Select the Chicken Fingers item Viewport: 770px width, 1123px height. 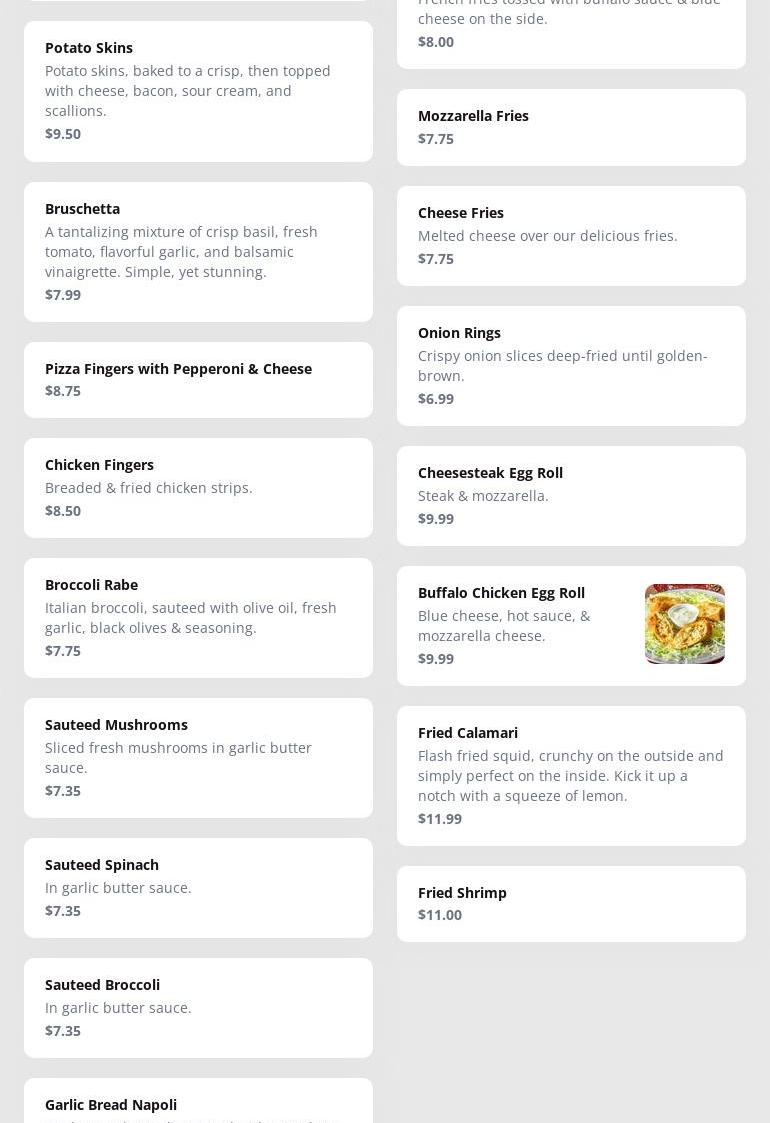(x=198, y=488)
